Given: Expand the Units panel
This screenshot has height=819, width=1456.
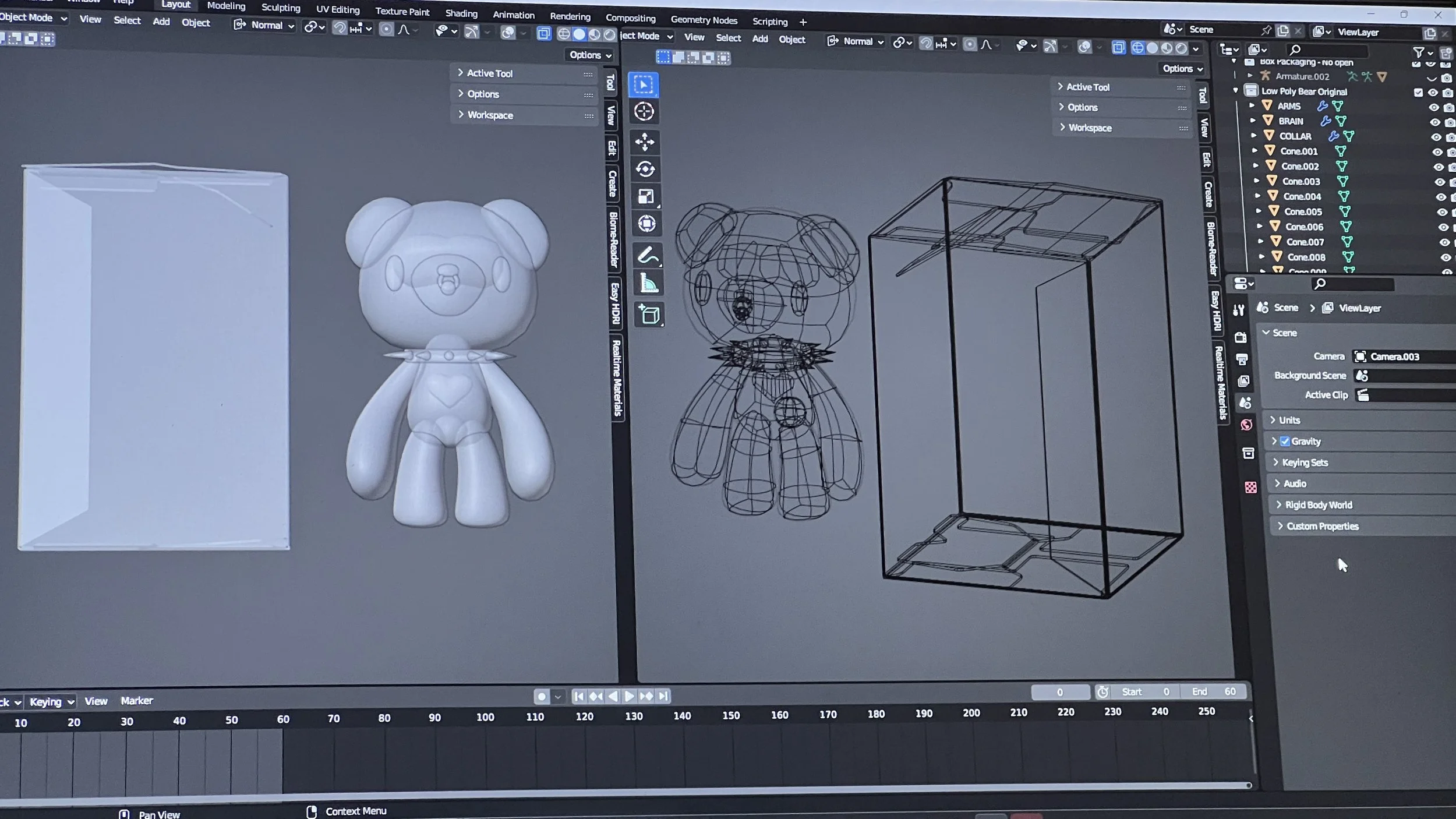Looking at the screenshot, I should [1289, 420].
